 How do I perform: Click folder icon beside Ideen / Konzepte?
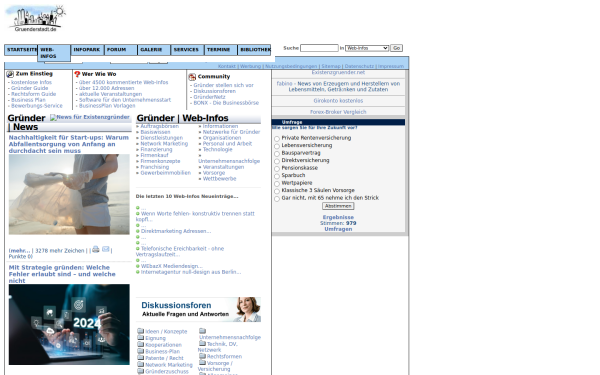[x=140, y=331]
